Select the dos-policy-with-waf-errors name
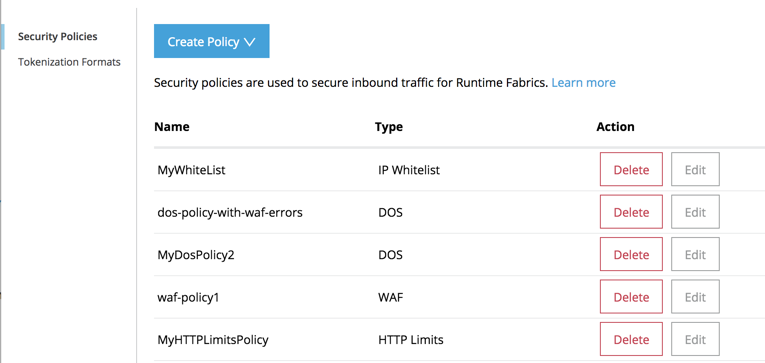 pos(230,213)
